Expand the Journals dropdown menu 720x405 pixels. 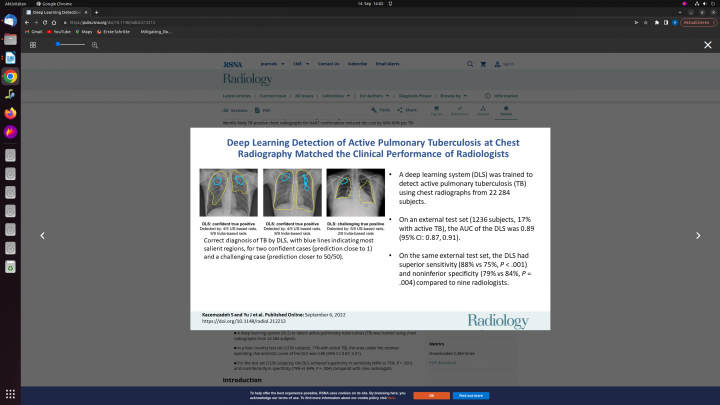(272, 64)
